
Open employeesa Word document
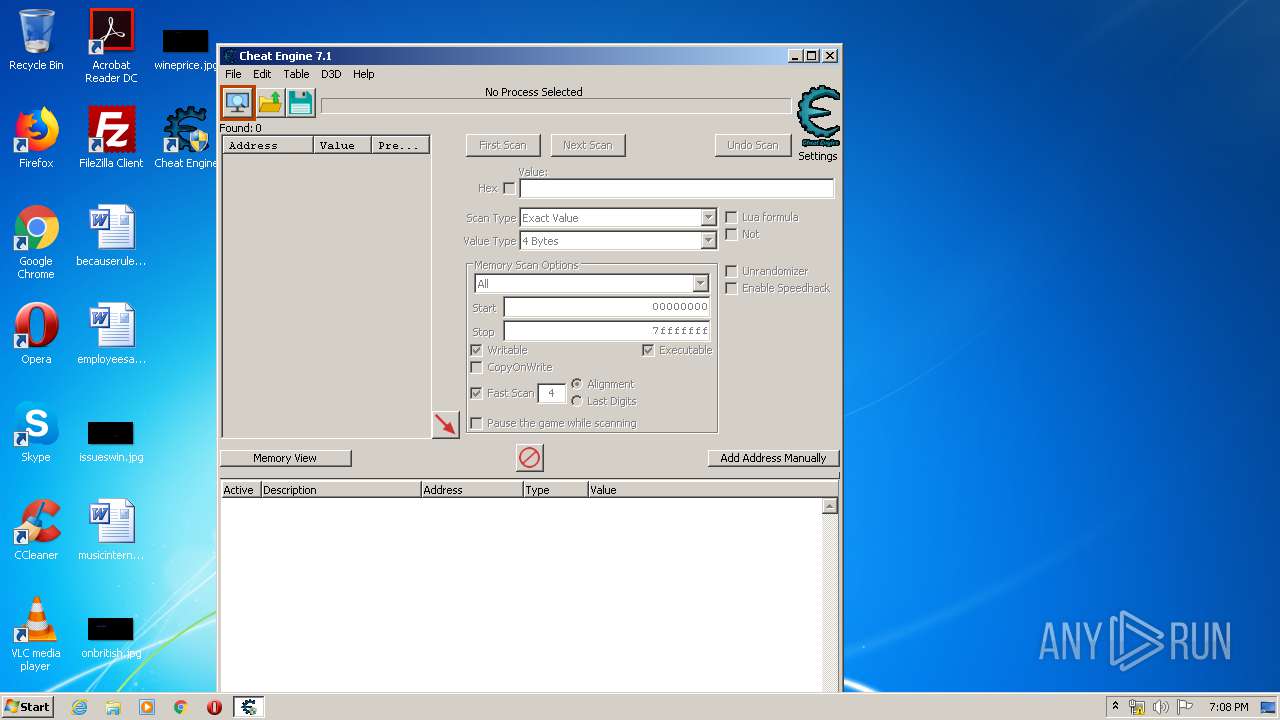(x=111, y=334)
